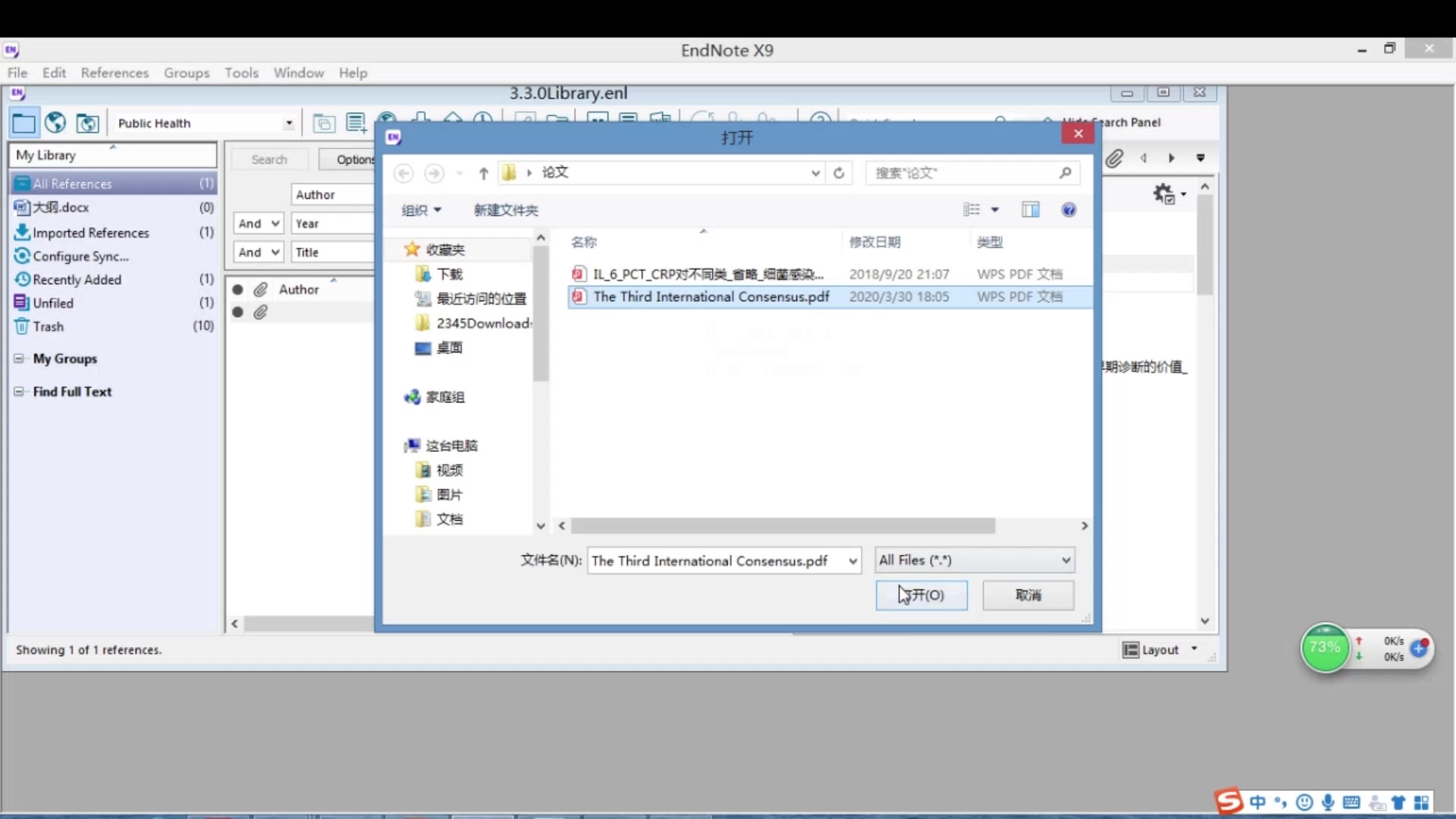1456x819 pixels.
Task: Click the blue help icon in dialog
Action: tap(1068, 210)
